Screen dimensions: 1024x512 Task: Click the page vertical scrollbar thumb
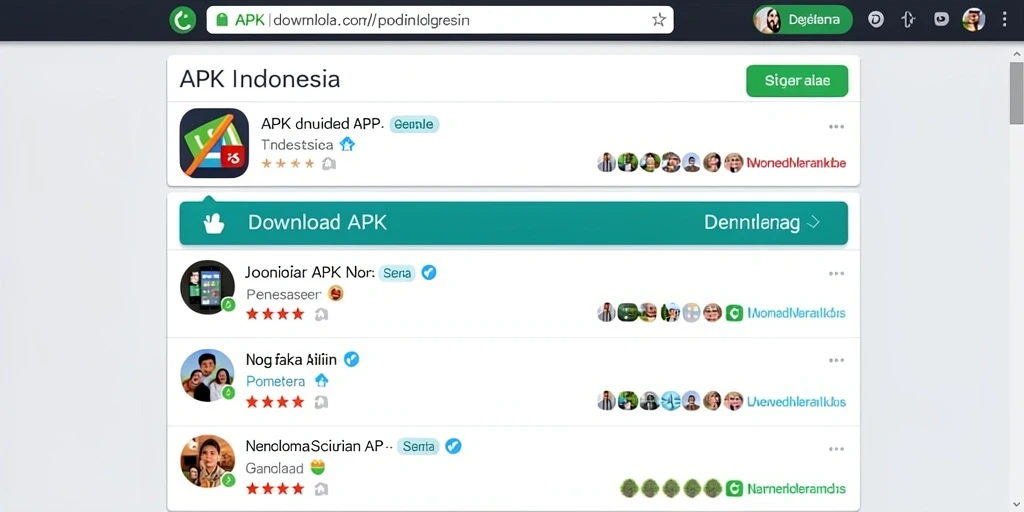tap(1016, 93)
